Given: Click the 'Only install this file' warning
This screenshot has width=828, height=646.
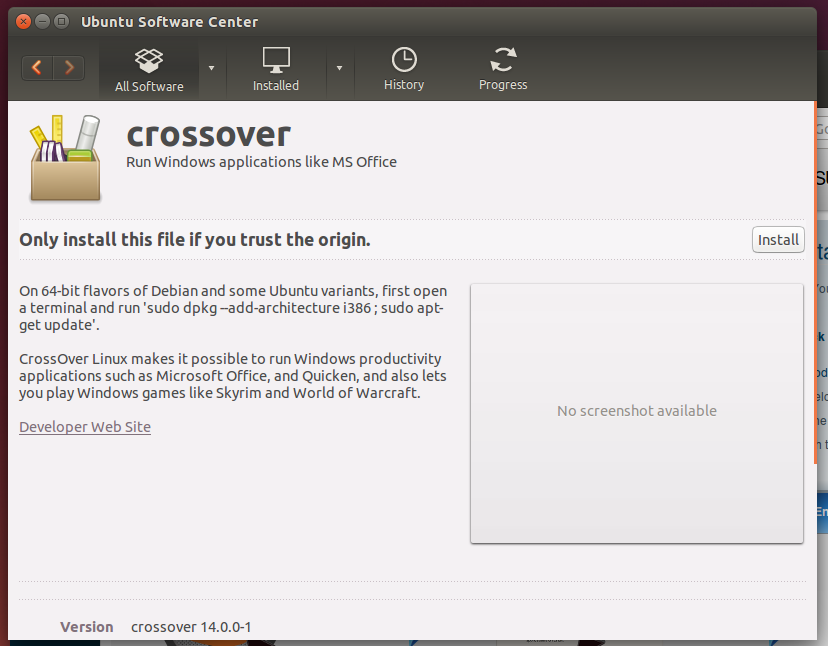Looking at the screenshot, I should [x=195, y=240].
